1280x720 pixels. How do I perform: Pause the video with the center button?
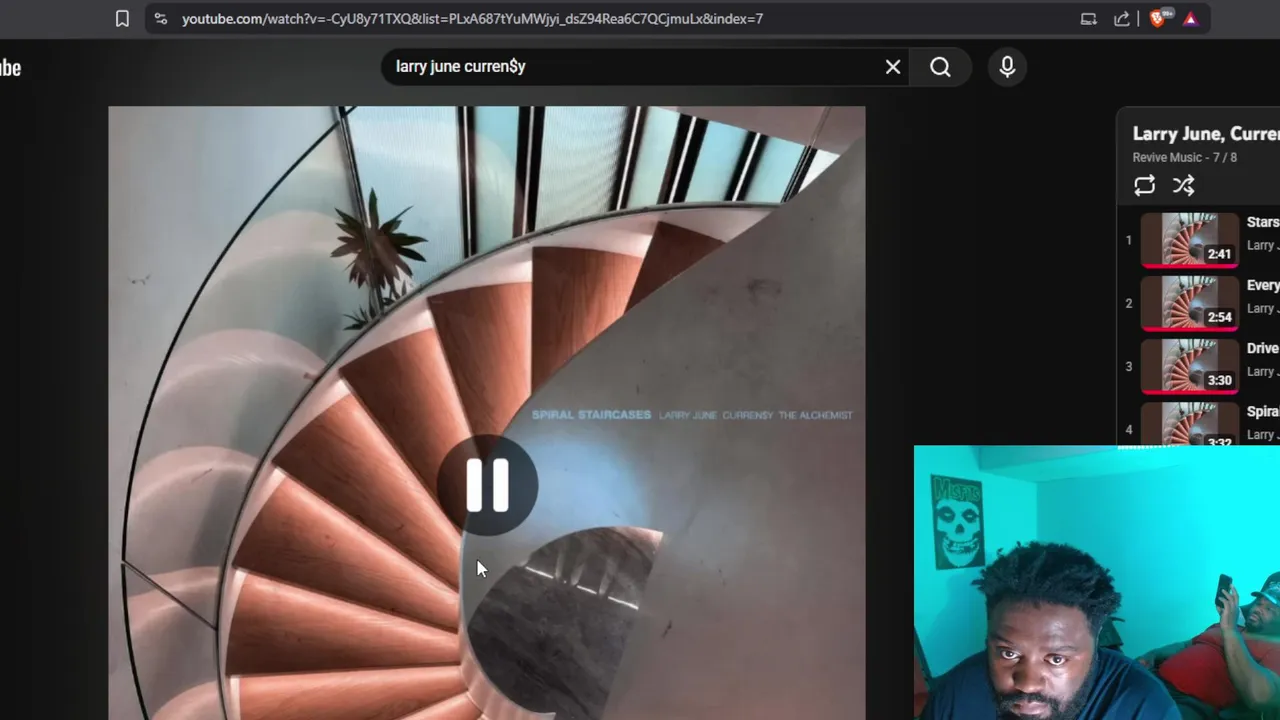[487, 486]
